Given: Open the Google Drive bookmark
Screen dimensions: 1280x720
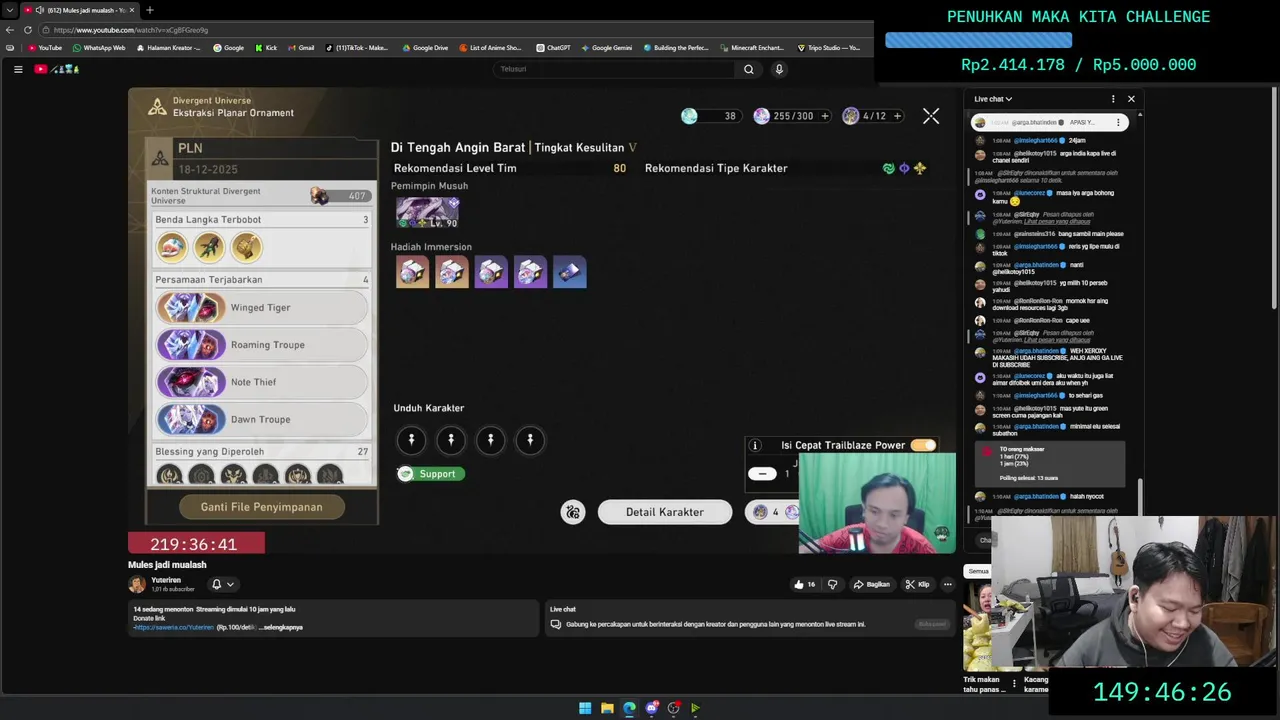Looking at the screenshot, I should click(x=425, y=48).
